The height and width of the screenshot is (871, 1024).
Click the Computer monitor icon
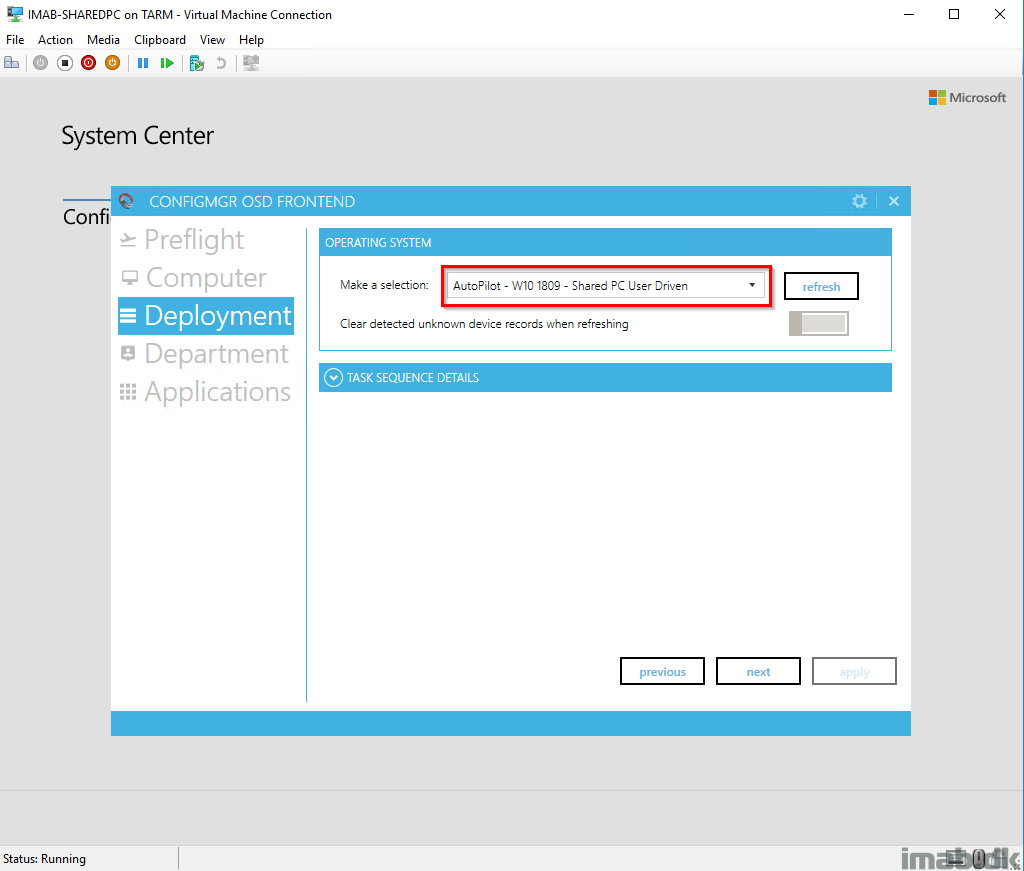129,278
